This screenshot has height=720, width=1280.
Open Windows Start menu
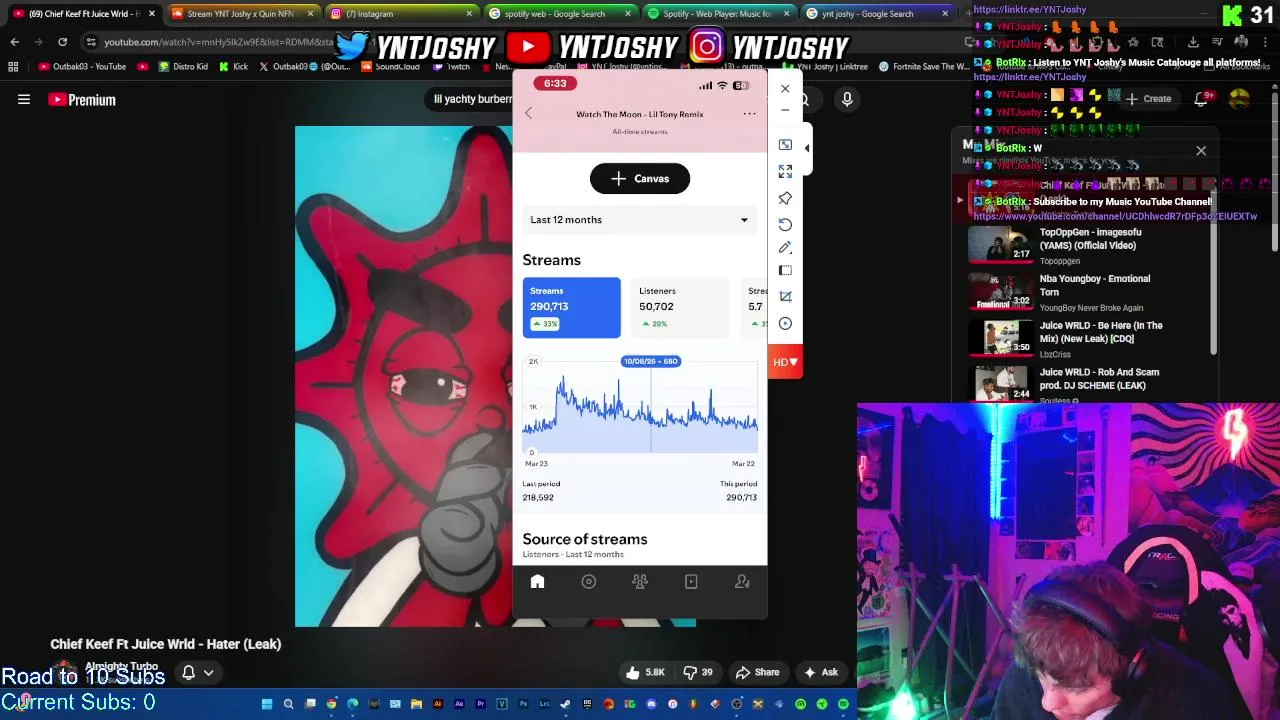tap(267, 704)
